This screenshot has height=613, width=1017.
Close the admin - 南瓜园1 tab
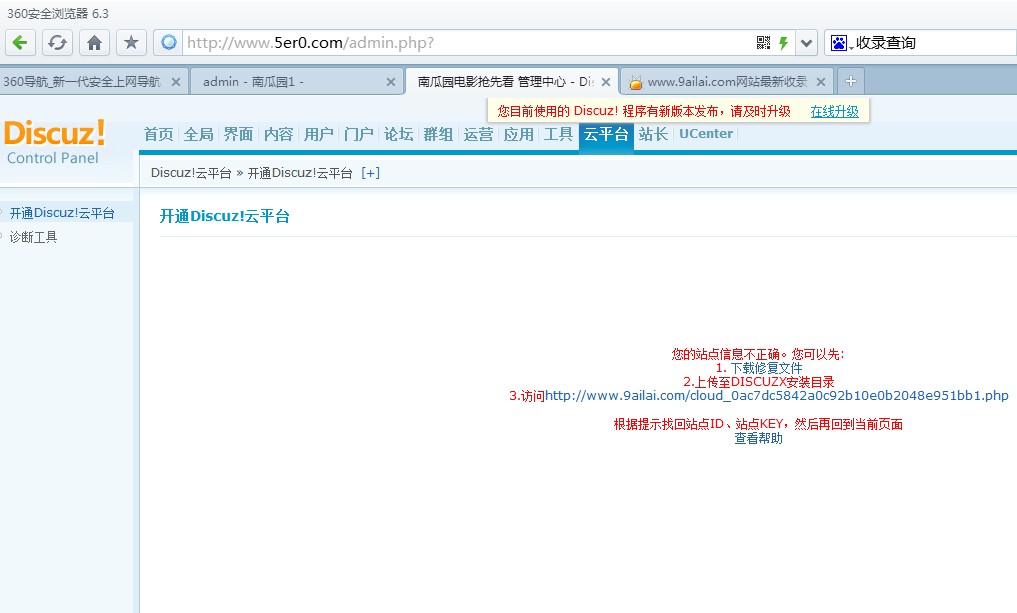pos(390,82)
